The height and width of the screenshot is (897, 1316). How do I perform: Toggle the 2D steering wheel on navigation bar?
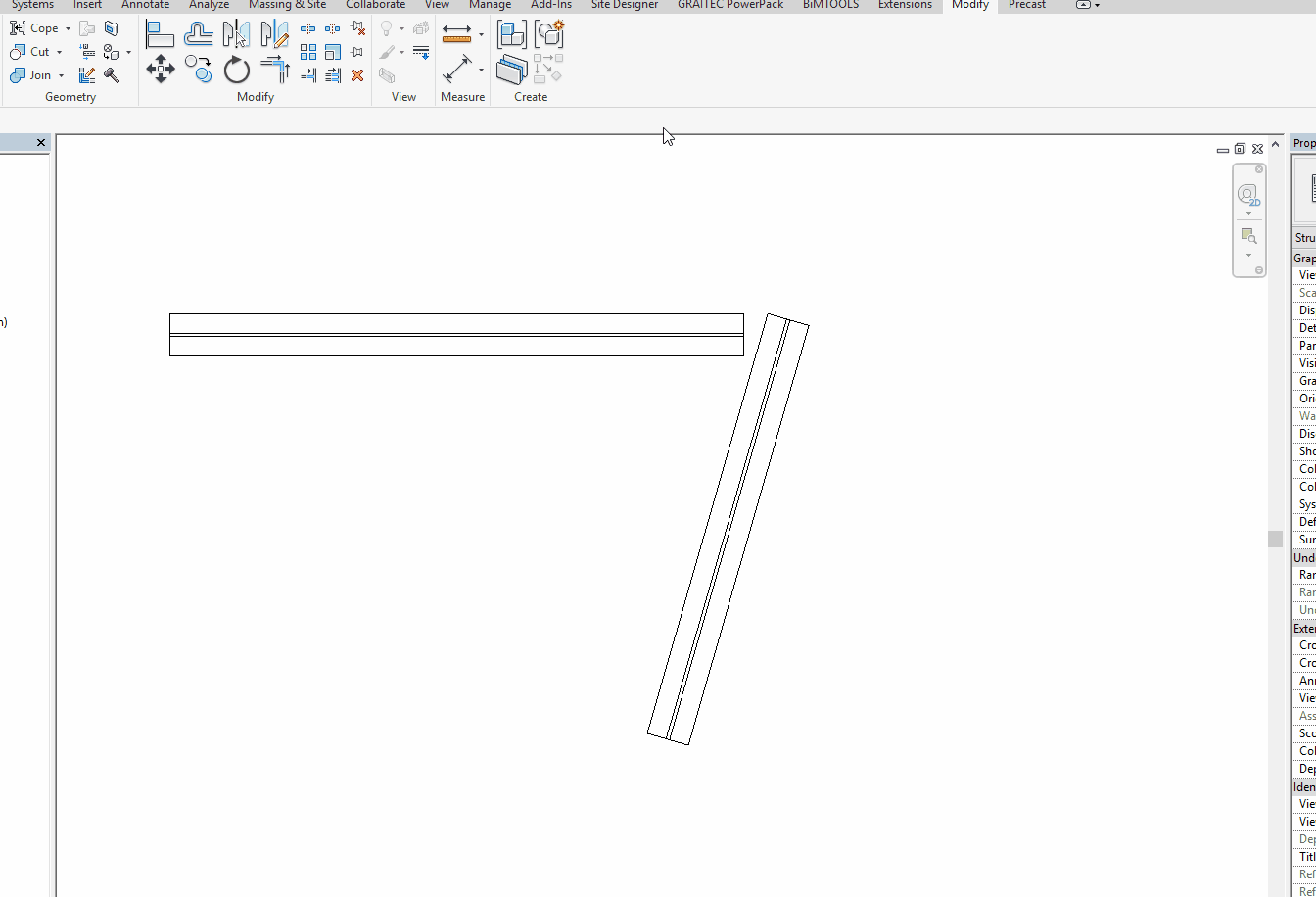(x=1247, y=193)
